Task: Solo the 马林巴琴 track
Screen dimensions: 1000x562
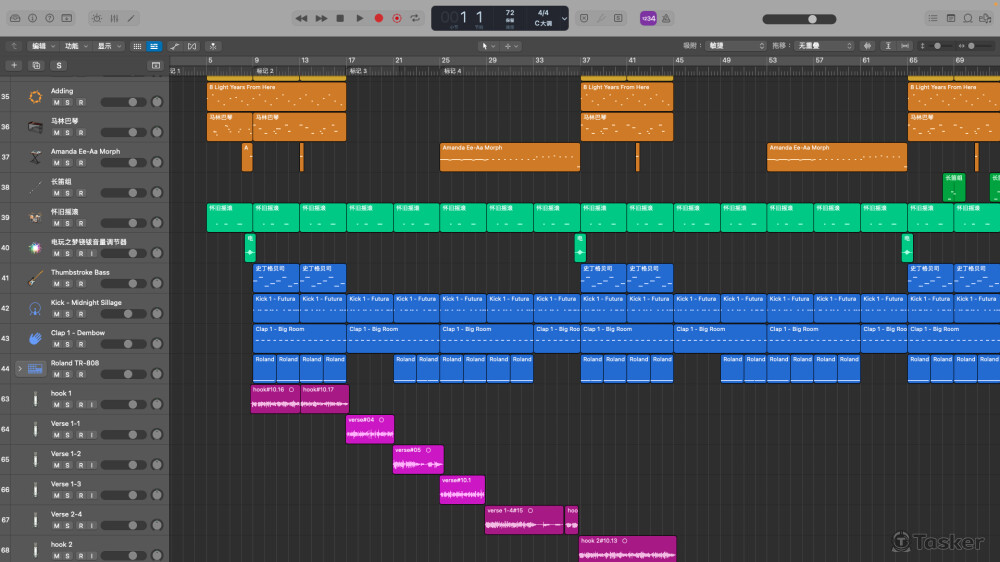Action: tap(68, 133)
